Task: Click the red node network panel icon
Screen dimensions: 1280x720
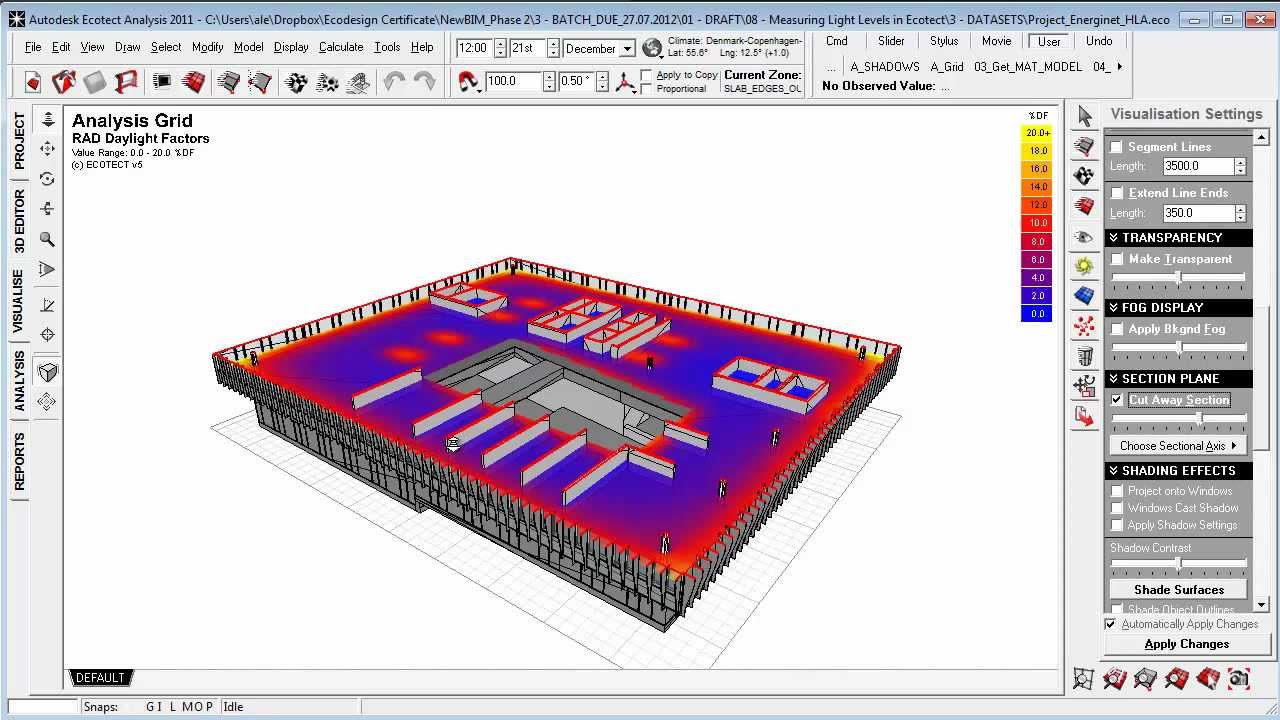Action: (x=1084, y=326)
